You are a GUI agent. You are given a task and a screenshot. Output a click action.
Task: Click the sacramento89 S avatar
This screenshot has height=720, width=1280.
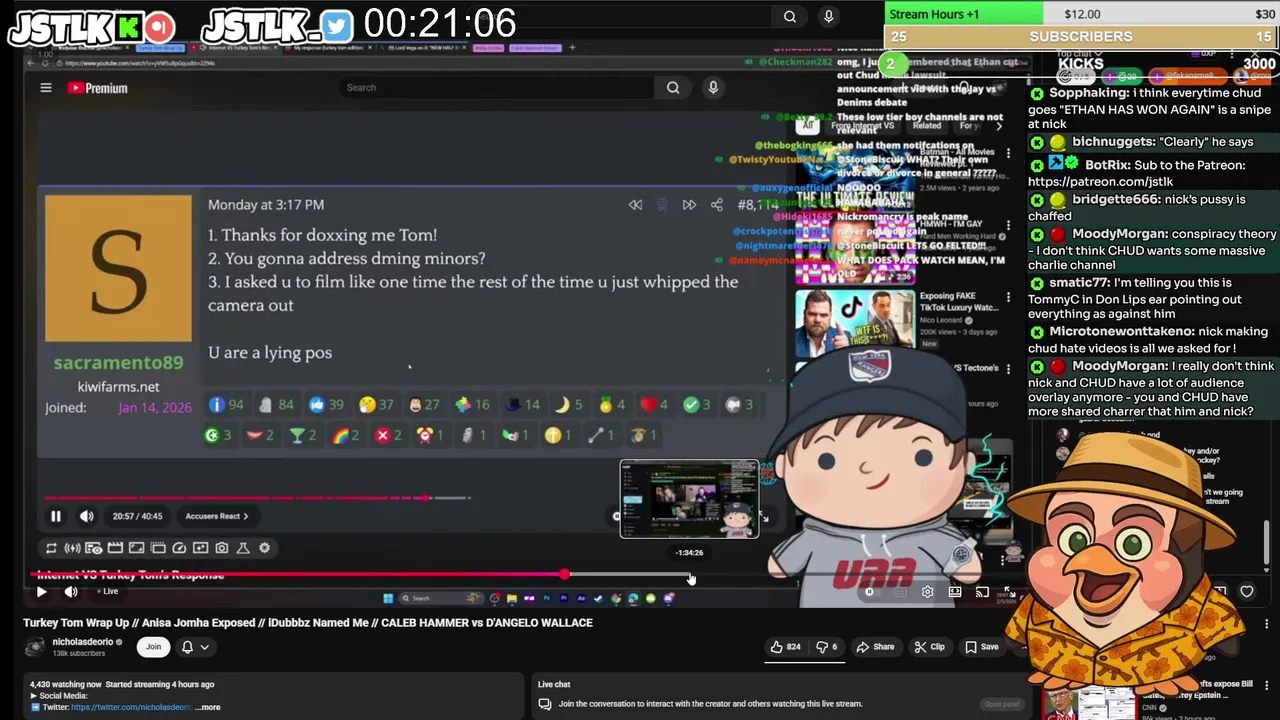coord(118,268)
